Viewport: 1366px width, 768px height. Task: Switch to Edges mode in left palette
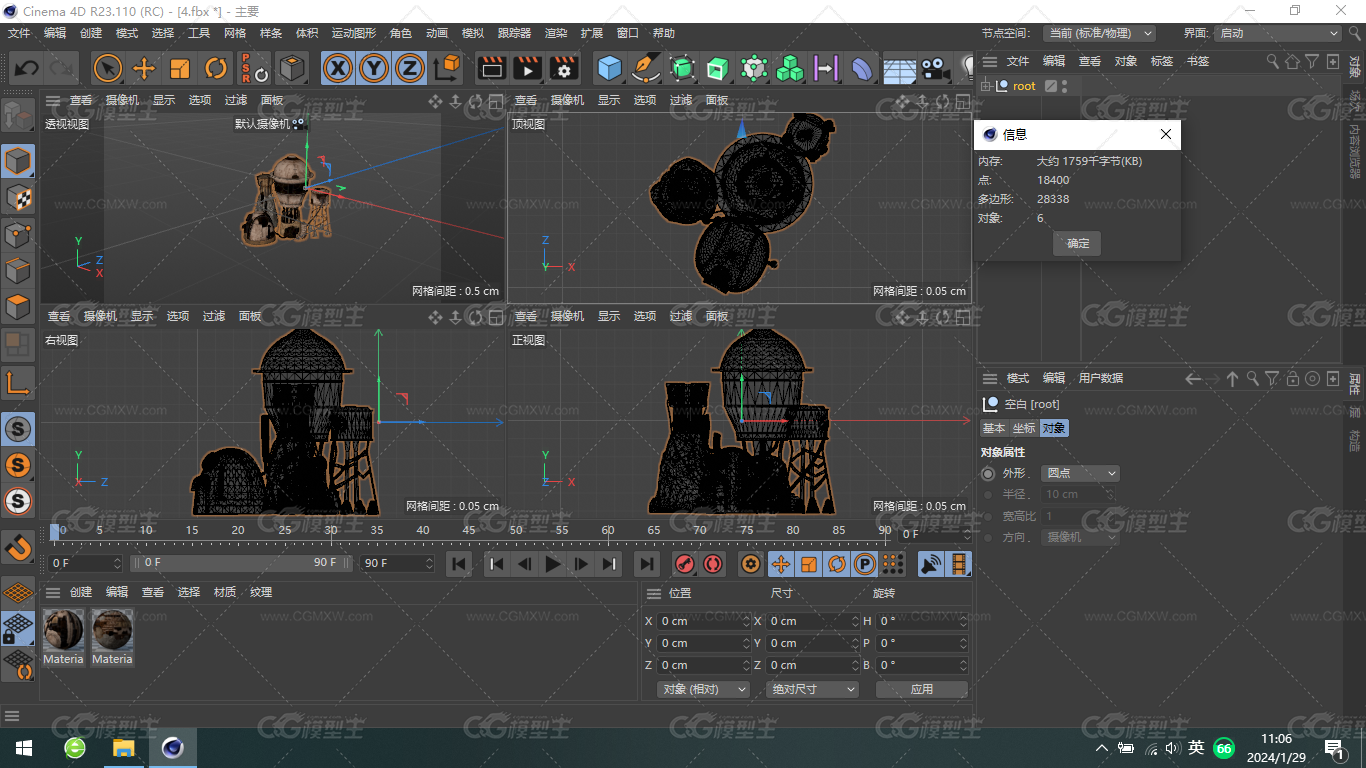click(x=18, y=271)
